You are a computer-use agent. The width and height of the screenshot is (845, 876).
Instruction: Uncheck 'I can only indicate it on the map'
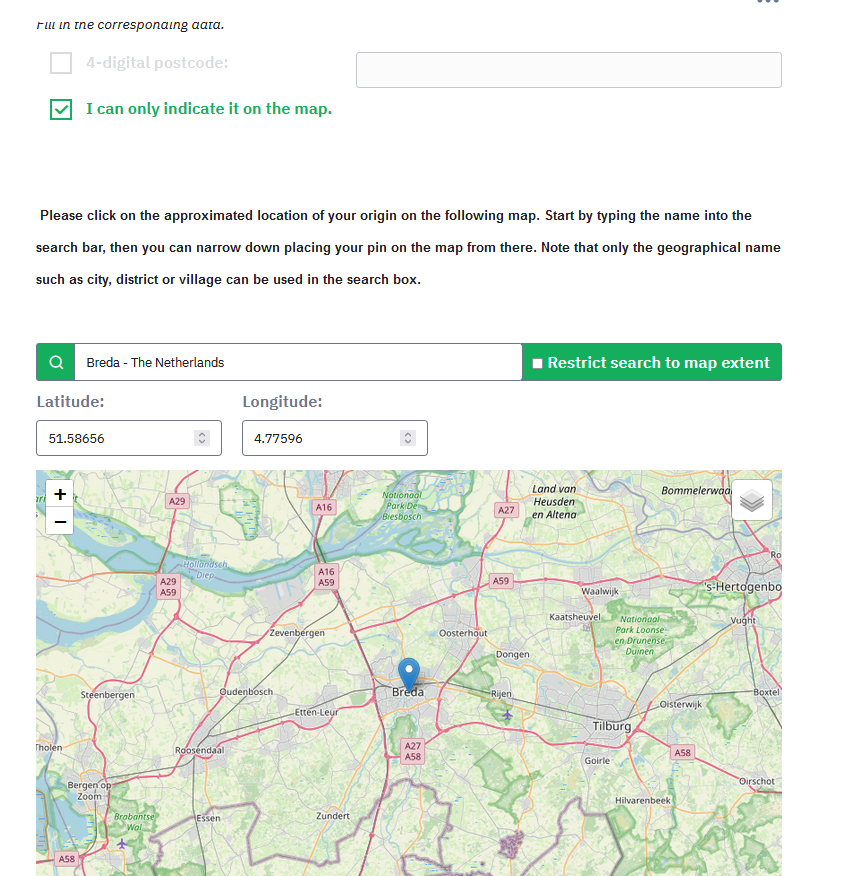61,109
